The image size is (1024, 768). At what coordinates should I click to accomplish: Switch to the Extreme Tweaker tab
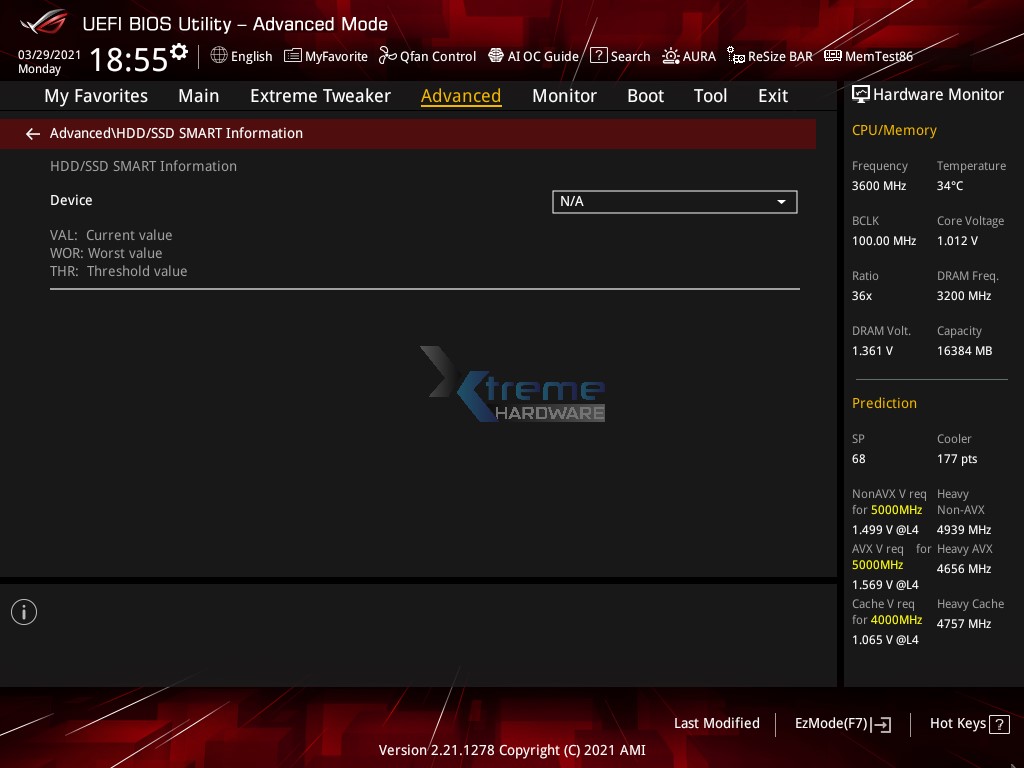click(320, 95)
